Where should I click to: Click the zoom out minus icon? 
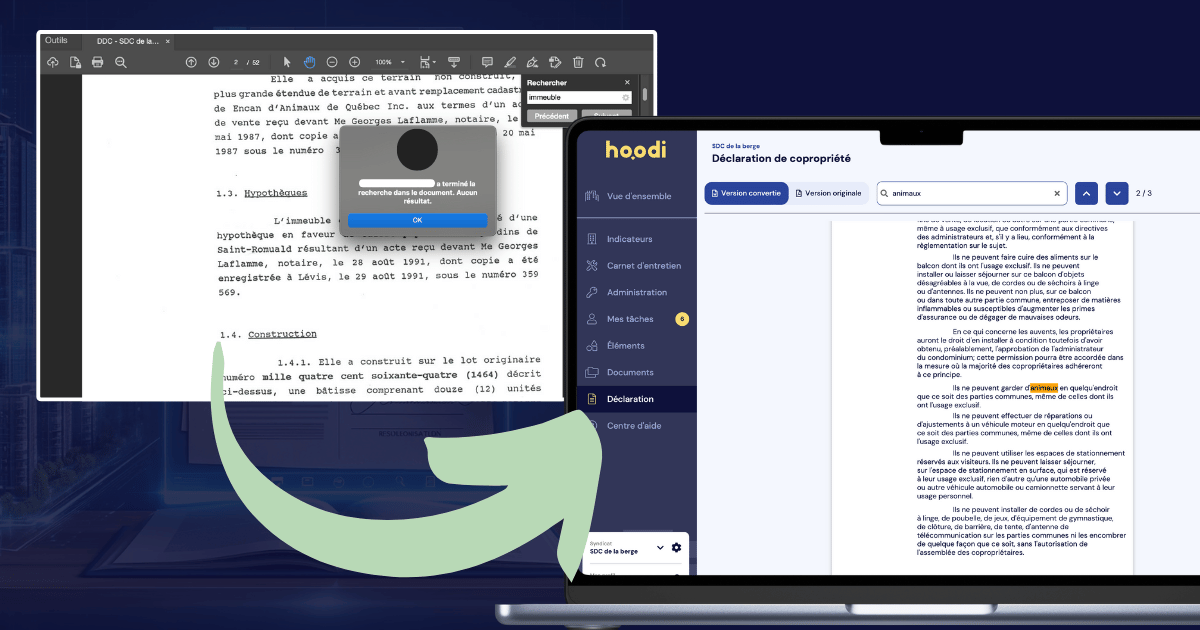click(x=332, y=62)
